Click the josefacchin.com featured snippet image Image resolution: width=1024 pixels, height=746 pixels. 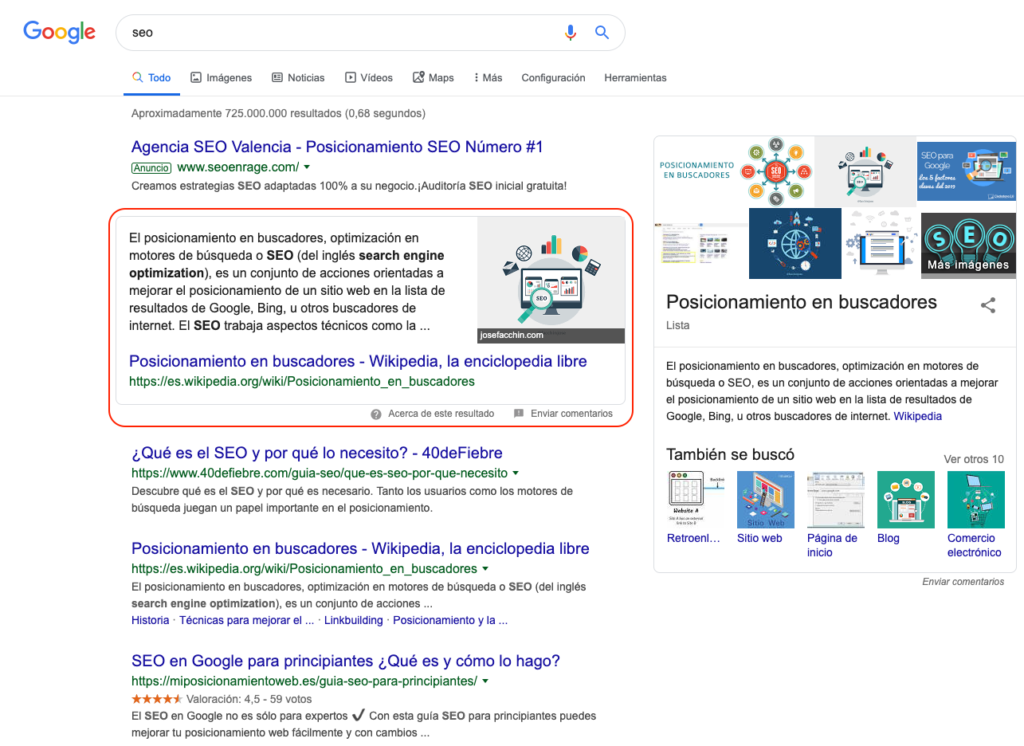551,280
